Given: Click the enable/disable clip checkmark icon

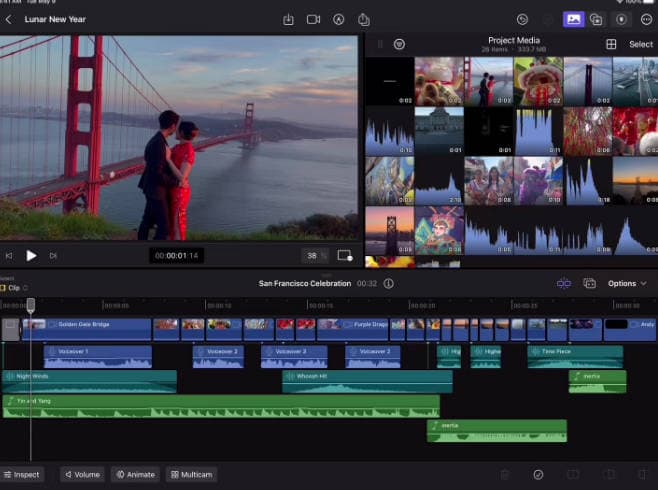Looking at the screenshot, I should pos(538,474).
